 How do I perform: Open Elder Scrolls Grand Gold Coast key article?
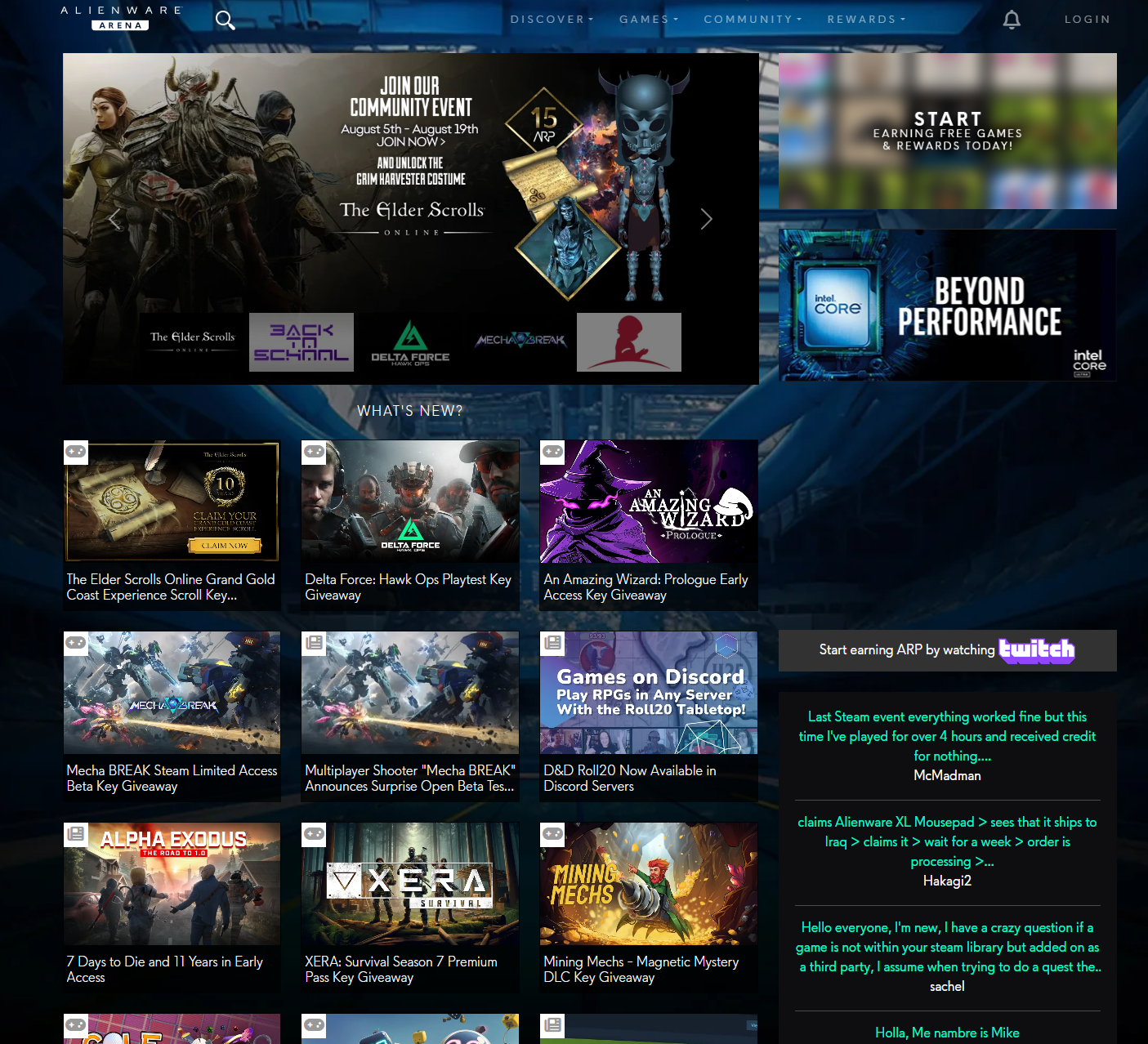click(x=171, y=587)
